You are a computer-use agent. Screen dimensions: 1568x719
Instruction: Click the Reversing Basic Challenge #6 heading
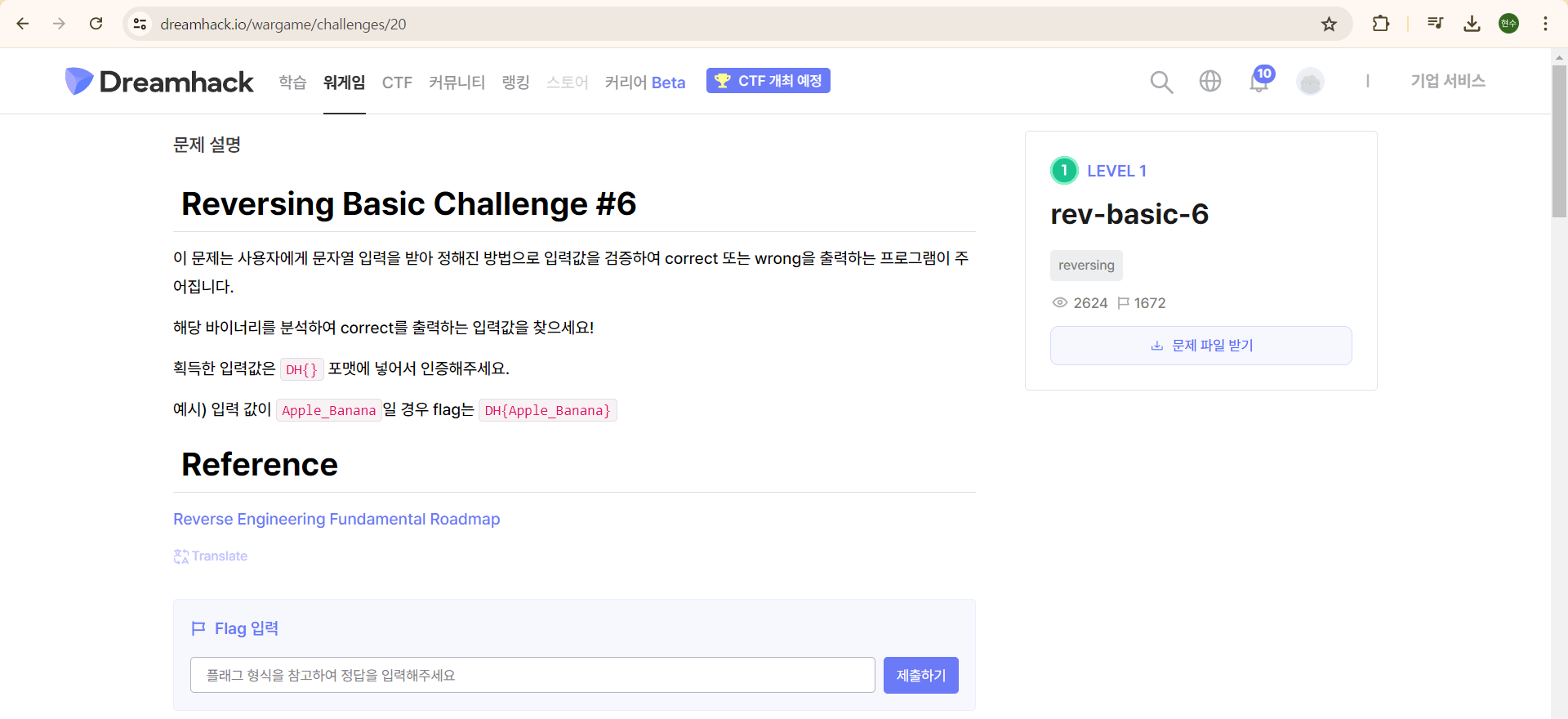click(408, 203)
